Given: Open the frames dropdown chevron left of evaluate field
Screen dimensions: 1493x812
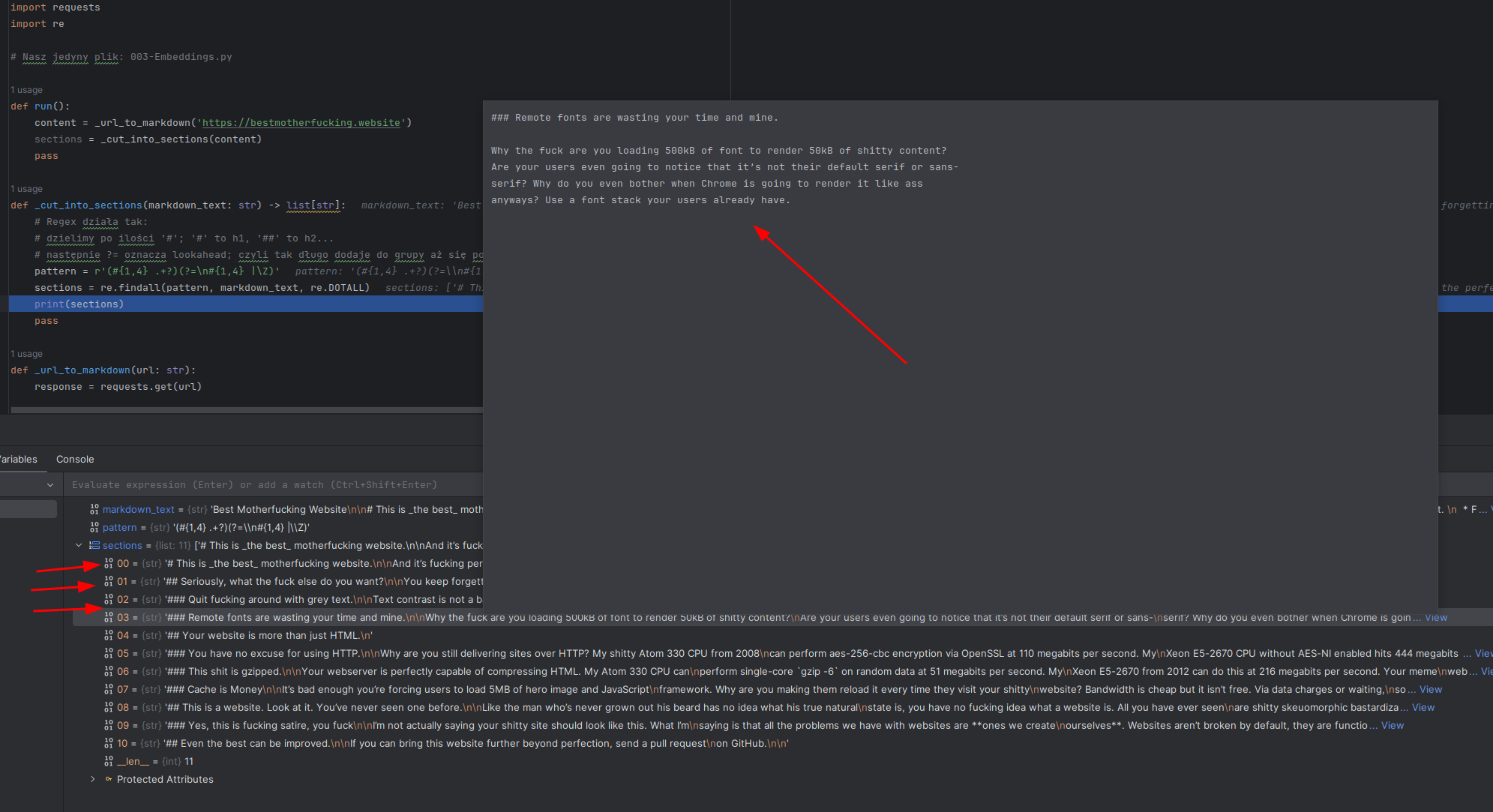Looking at the screenshot, I should (x=50, y=485).
